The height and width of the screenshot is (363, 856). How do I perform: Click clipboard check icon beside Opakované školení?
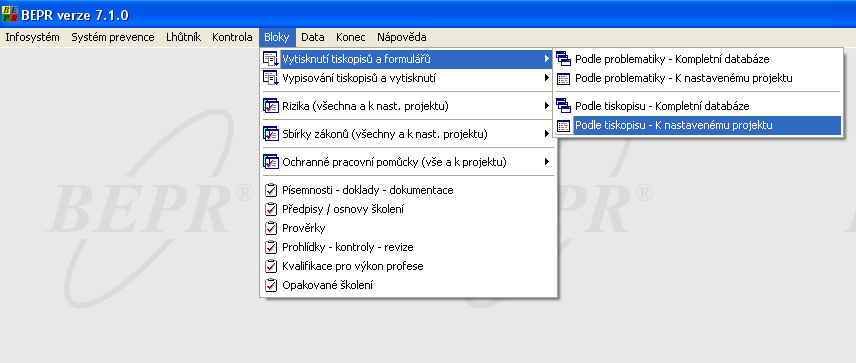271,285
